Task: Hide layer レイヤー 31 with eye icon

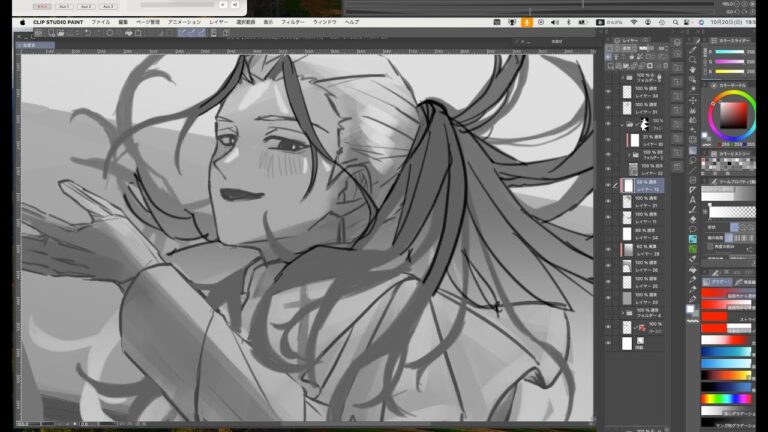Action: tap(608, 108)
